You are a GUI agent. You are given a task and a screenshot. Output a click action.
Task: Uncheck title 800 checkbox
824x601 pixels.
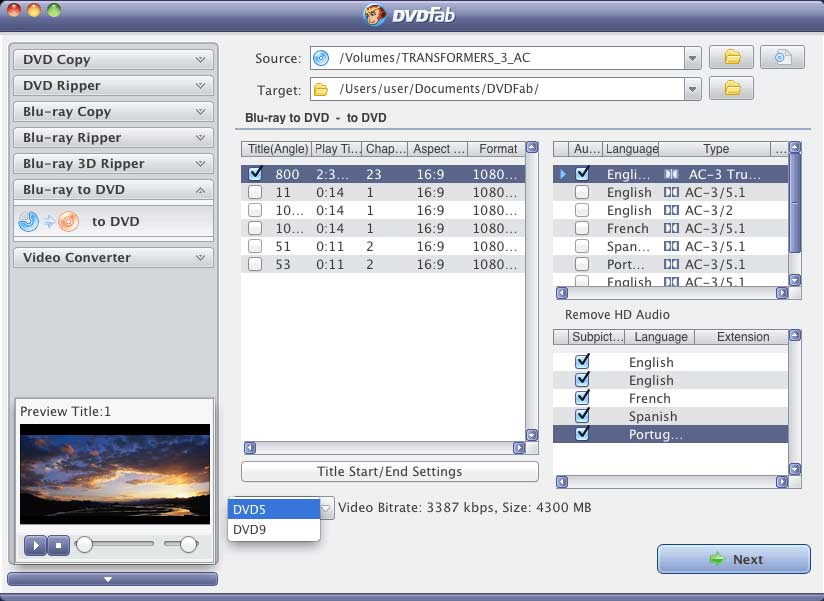pyautogui.click(x=255, y=173)
